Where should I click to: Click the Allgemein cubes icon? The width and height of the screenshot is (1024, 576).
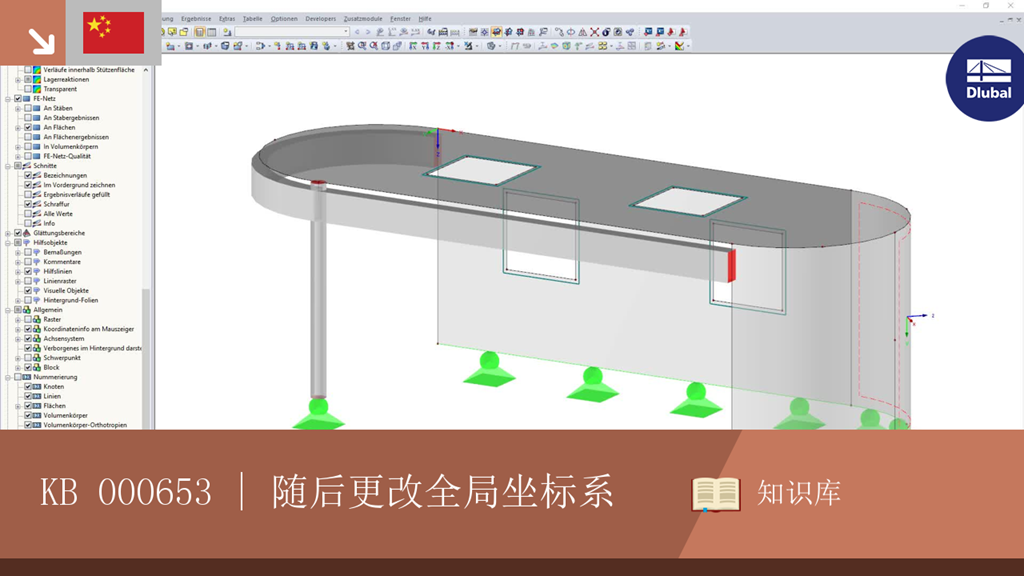pos(27,310)
